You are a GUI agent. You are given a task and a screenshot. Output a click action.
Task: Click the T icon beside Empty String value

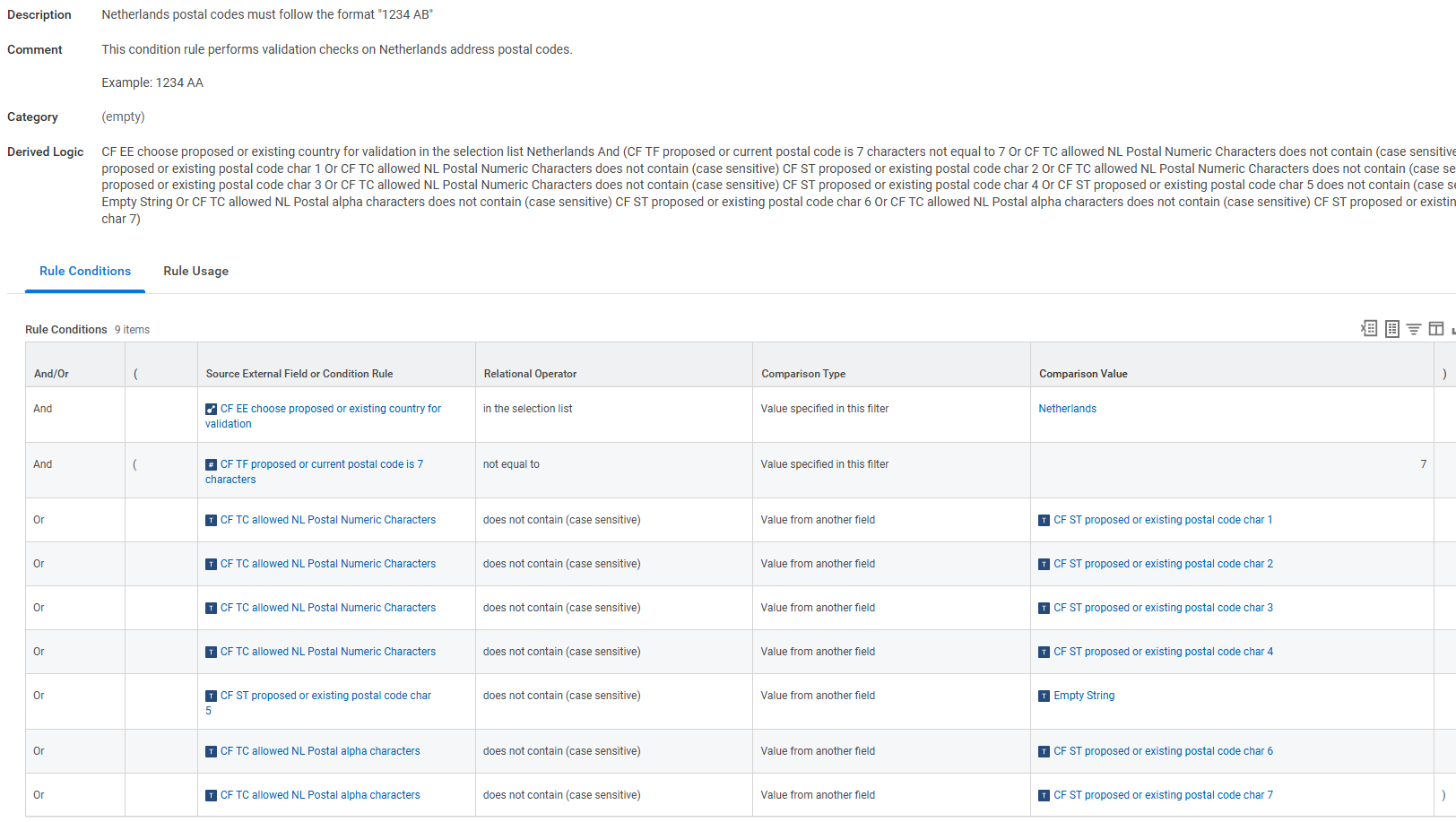[1044, 695]
